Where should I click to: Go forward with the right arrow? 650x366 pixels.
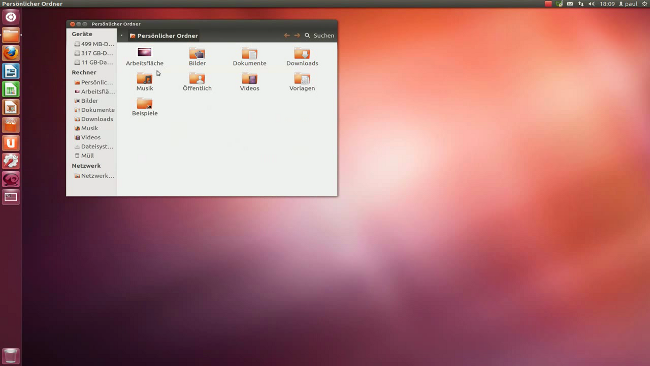pyautogui.click(x=297, y=36)
